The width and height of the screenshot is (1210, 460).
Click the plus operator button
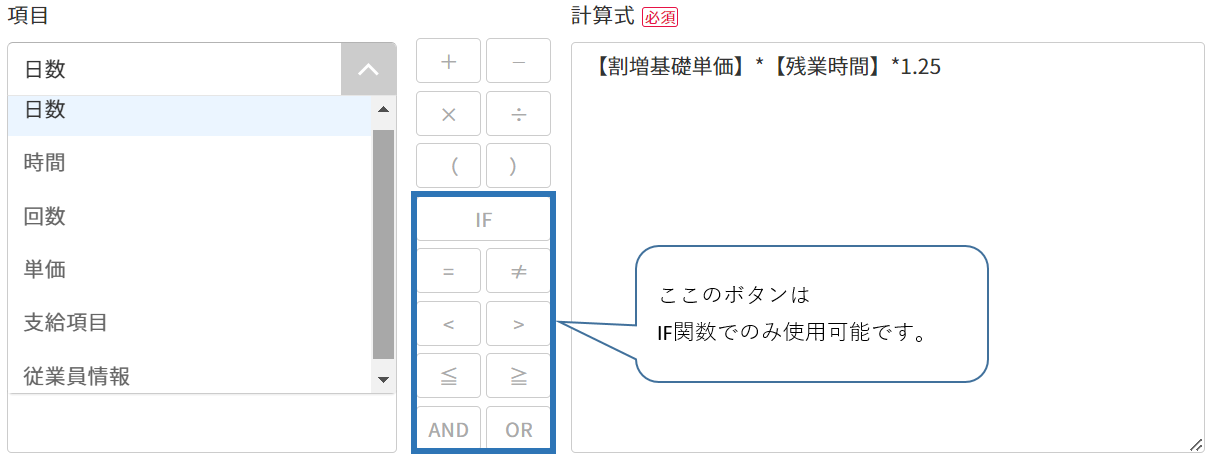[x=448, y=61]
